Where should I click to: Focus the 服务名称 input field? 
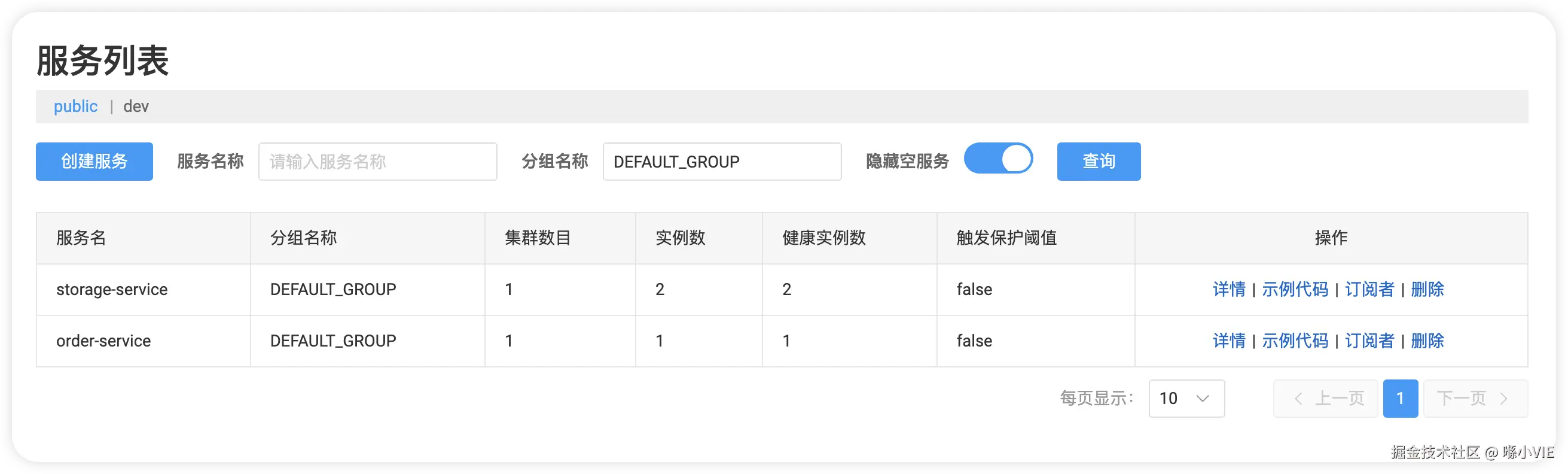pyautogui.click(x=377, y=162)
